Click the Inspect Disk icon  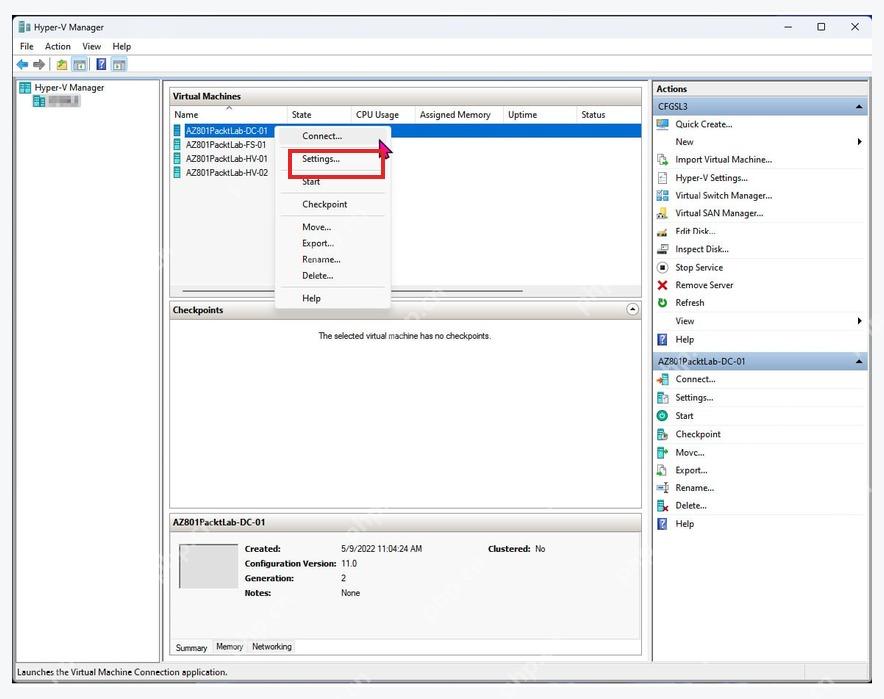click(662, 249)
